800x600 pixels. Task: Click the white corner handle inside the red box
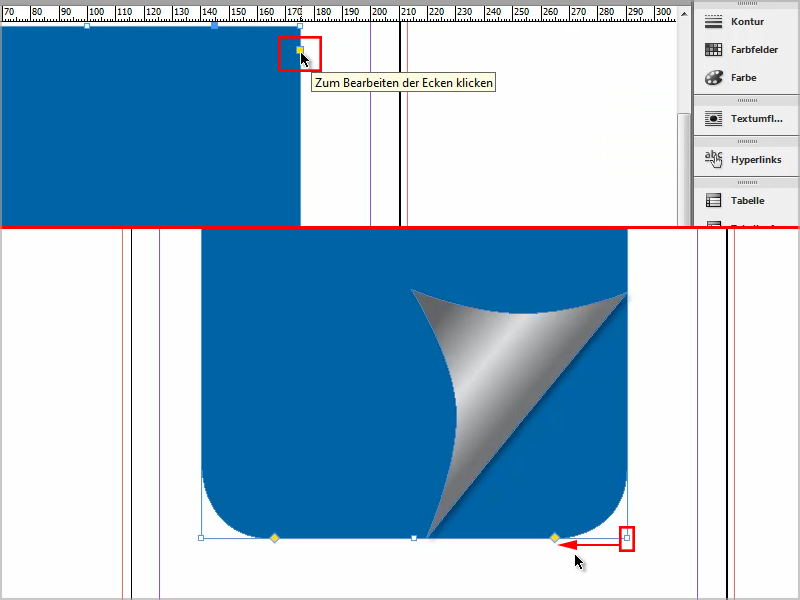[629, 537]
